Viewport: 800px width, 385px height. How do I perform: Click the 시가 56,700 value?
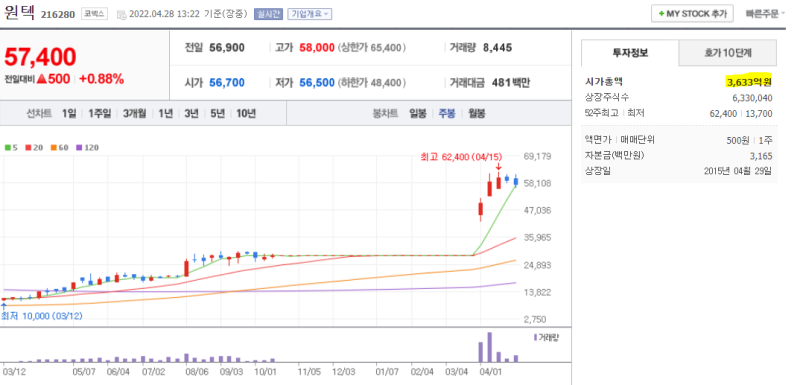coord(227,82)
